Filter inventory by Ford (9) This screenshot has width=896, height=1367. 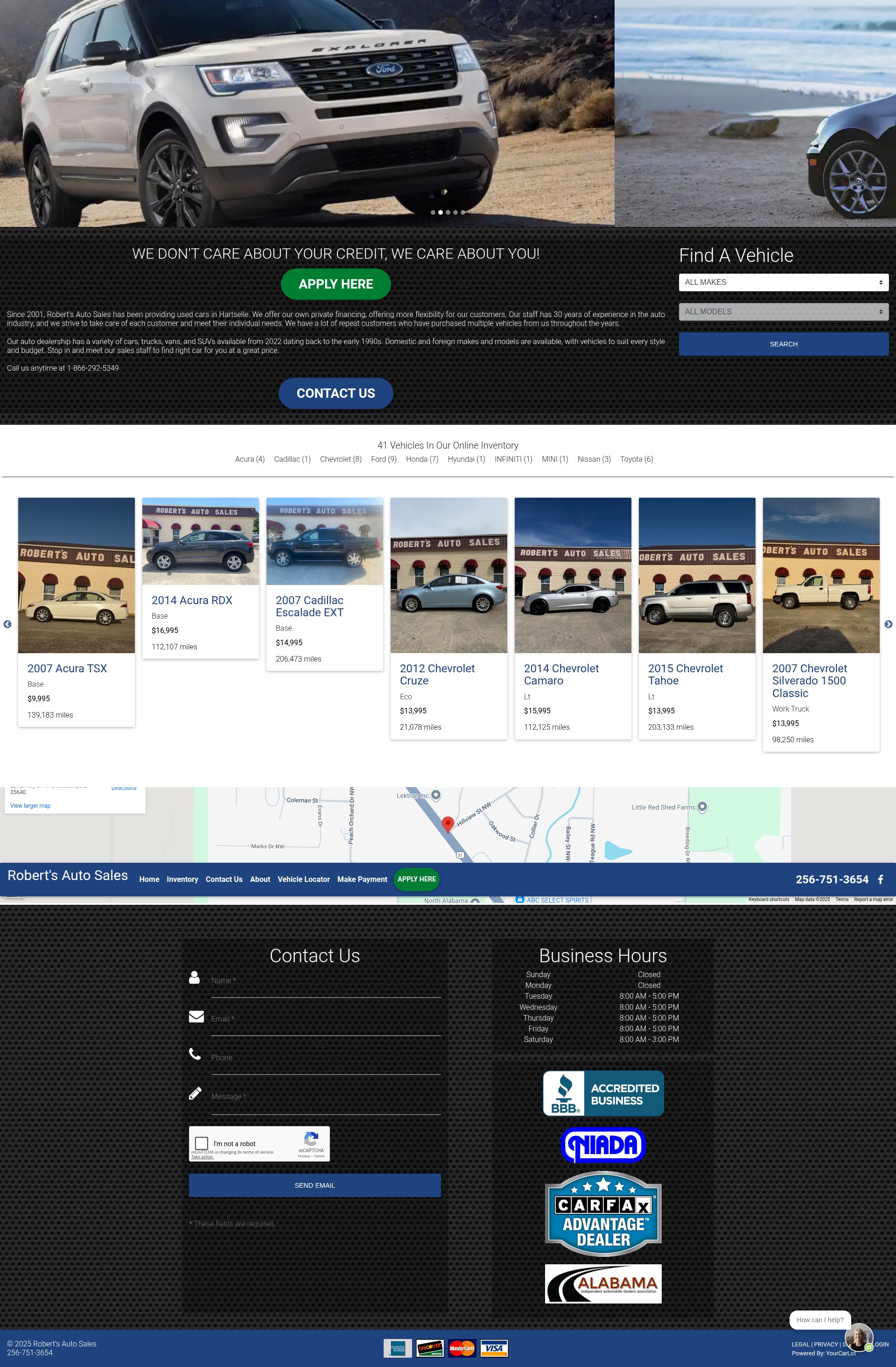384,459
